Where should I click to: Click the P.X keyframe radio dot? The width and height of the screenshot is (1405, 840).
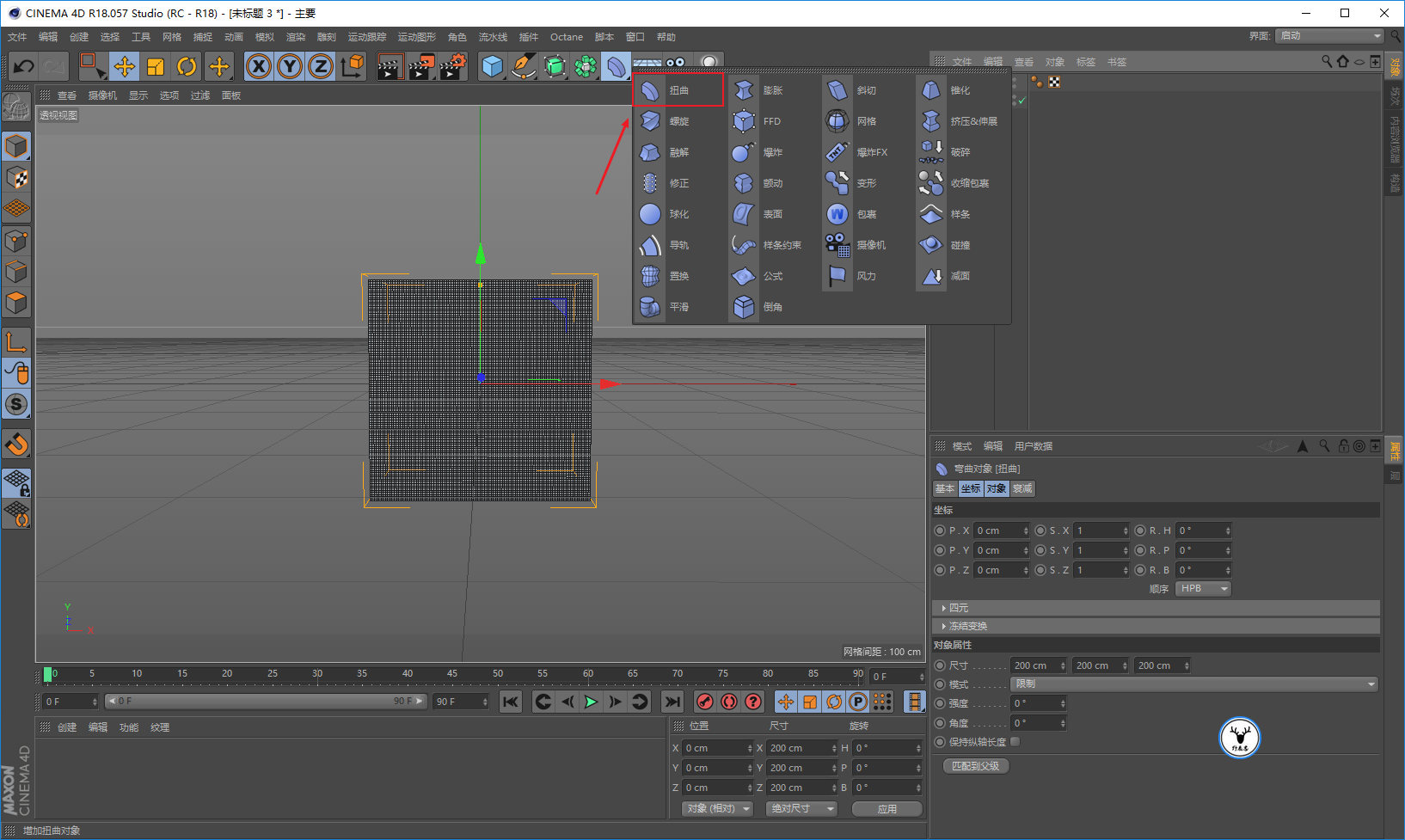940,530
